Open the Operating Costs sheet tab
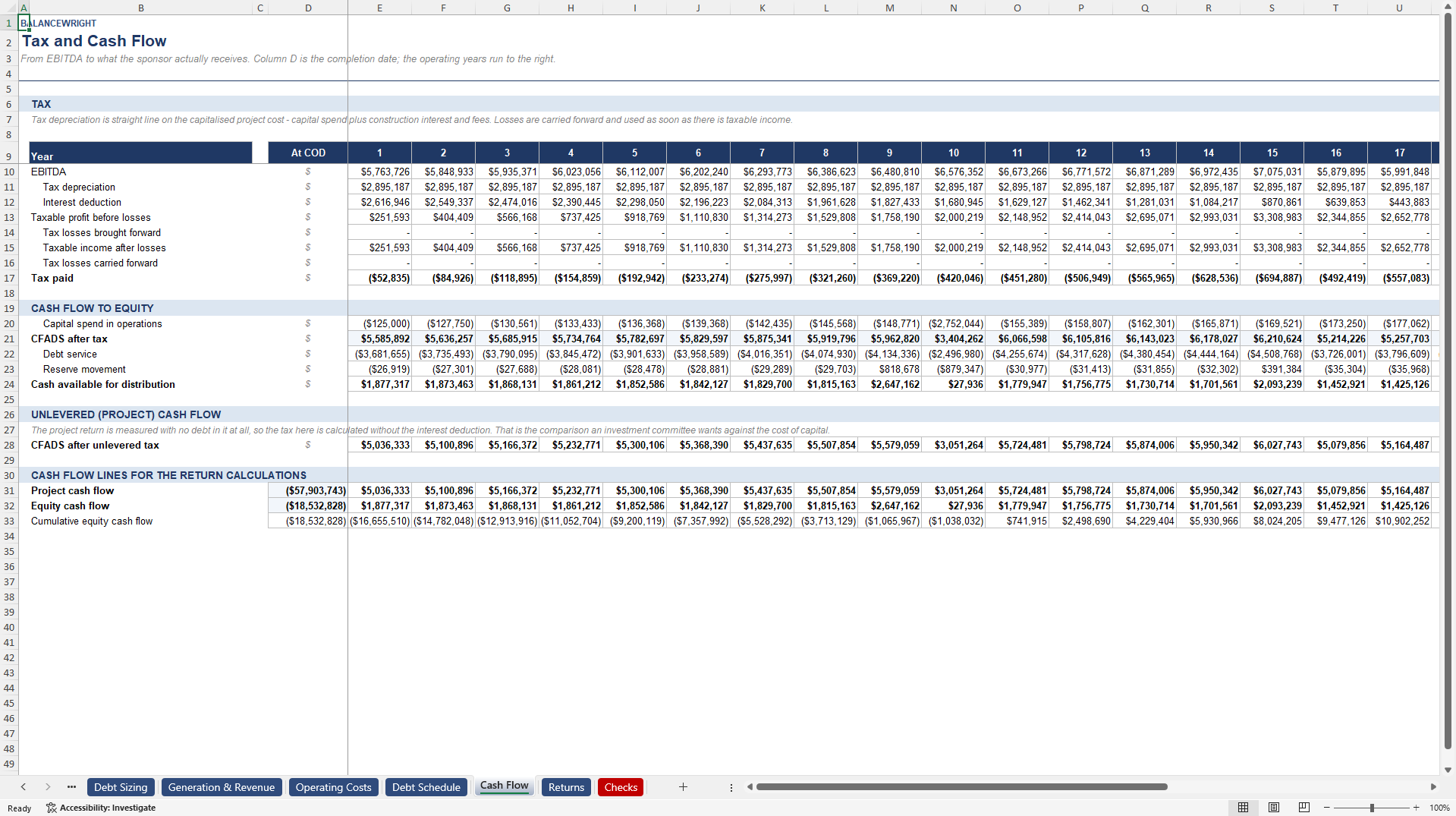This screenshot has width=1456, height=816. coord(334,787)
